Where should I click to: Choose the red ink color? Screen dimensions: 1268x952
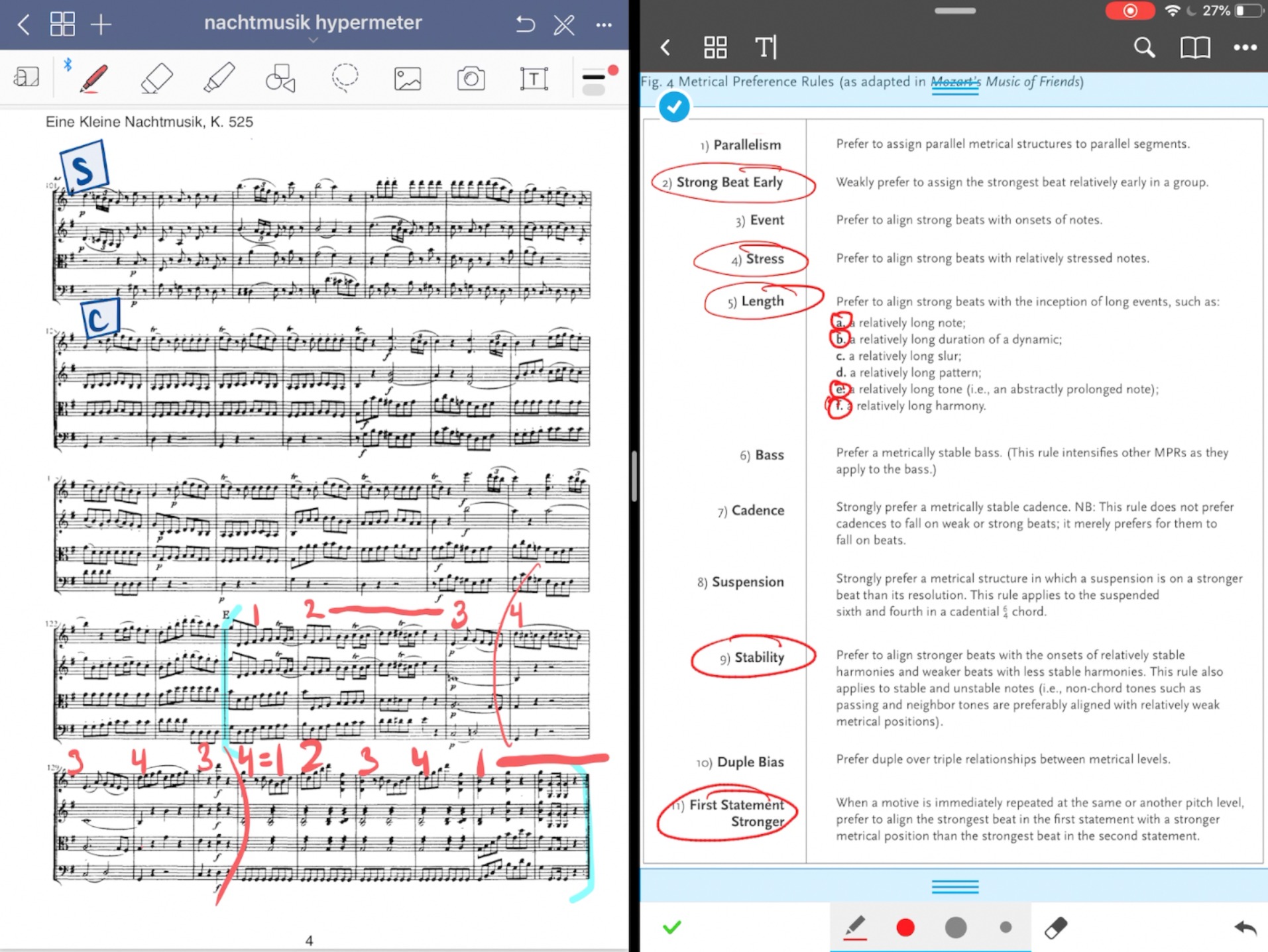click(905, 927)
